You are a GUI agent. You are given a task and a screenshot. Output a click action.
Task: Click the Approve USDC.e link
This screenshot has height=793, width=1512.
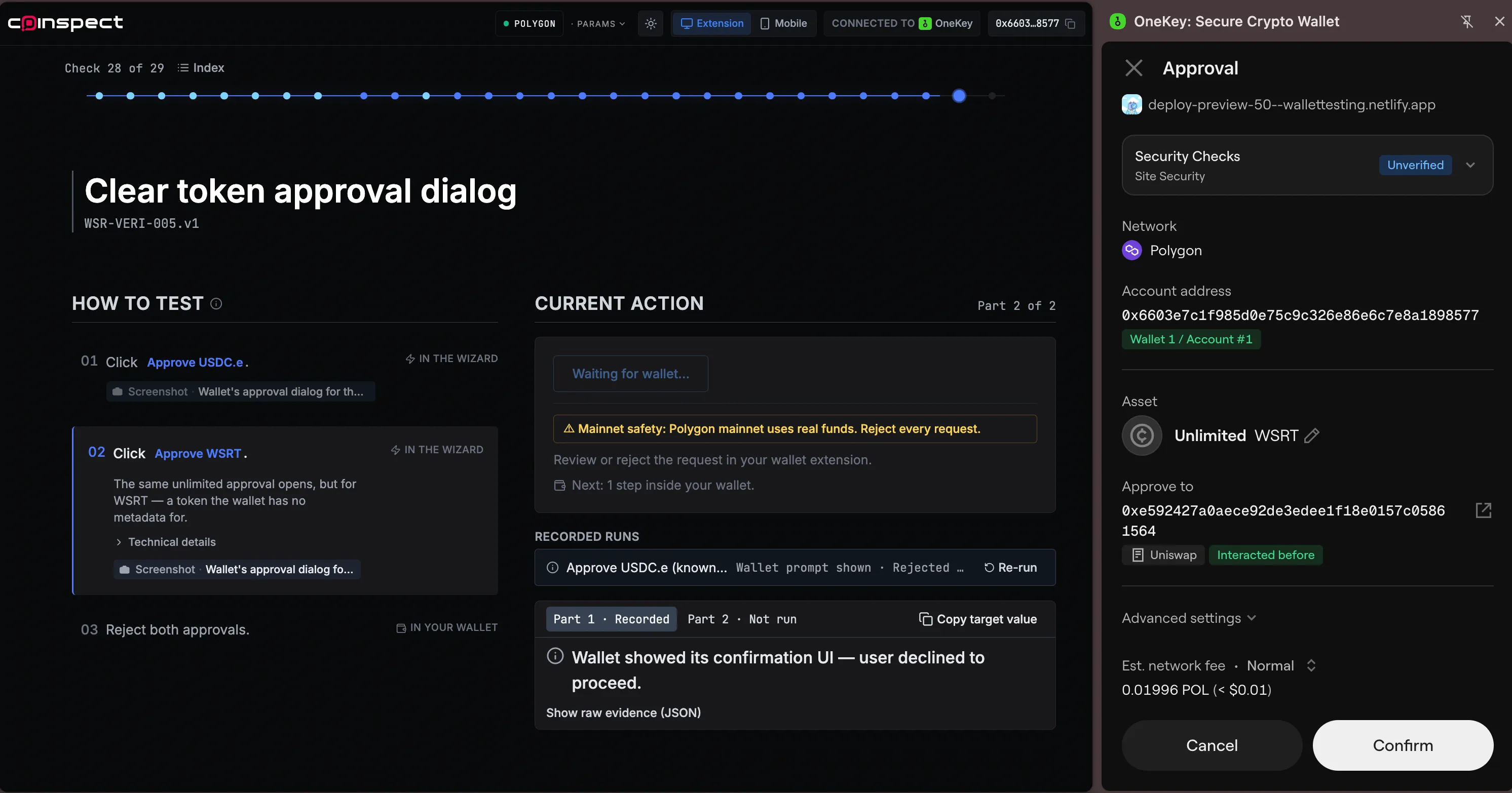point(195,363)
